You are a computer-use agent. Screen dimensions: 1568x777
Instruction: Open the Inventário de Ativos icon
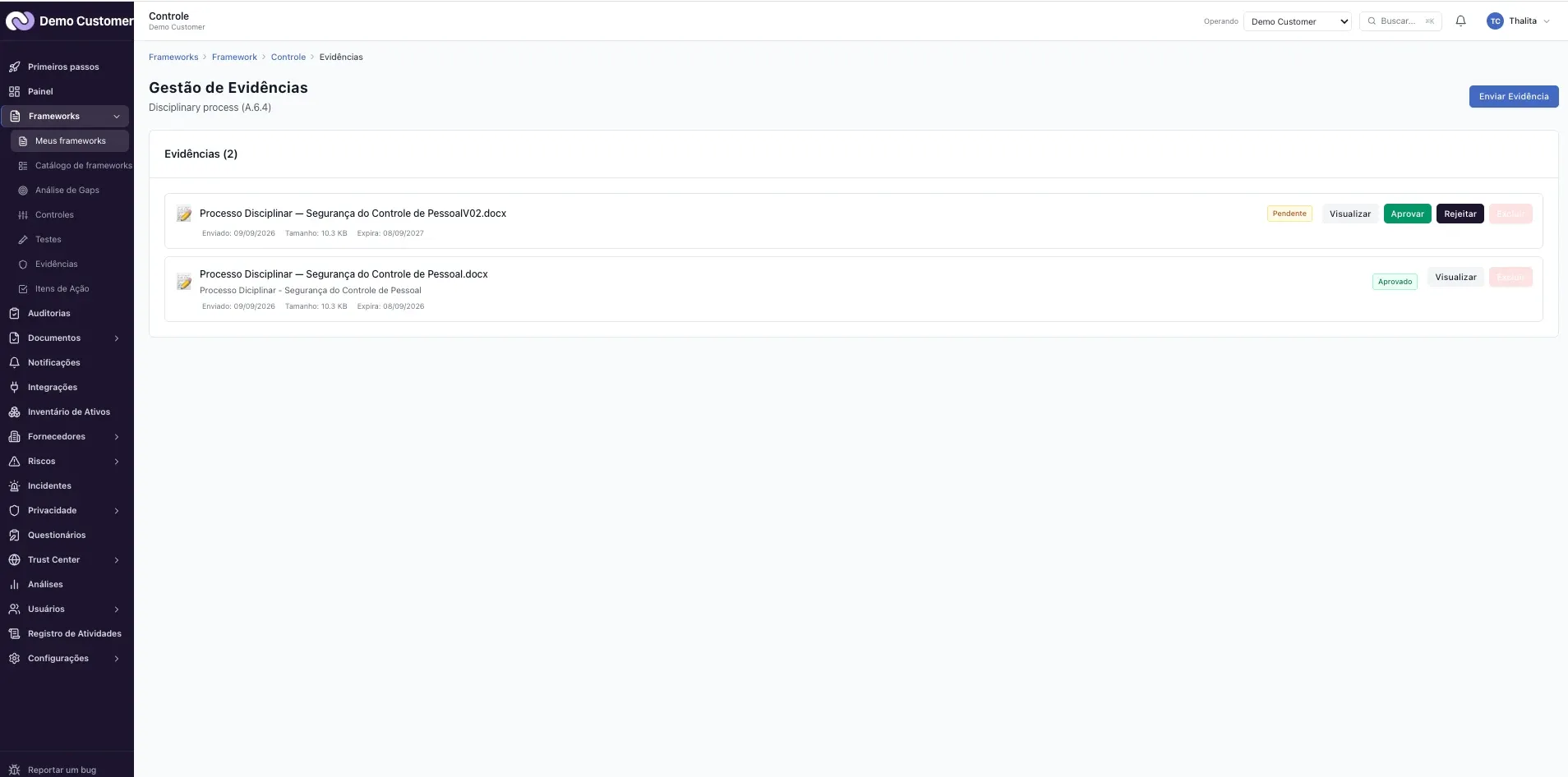coord(14,411)
